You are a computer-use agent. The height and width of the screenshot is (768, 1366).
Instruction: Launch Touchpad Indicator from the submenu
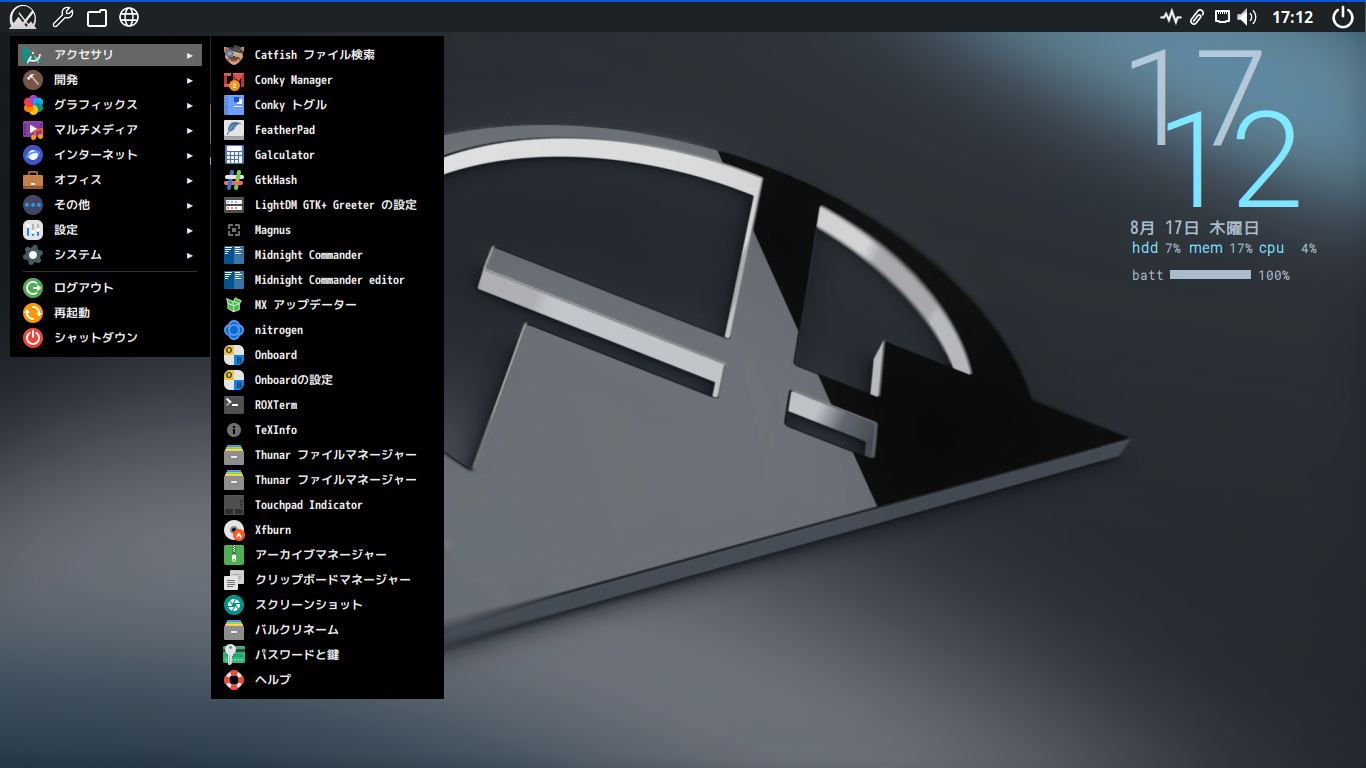click(327, 505)
